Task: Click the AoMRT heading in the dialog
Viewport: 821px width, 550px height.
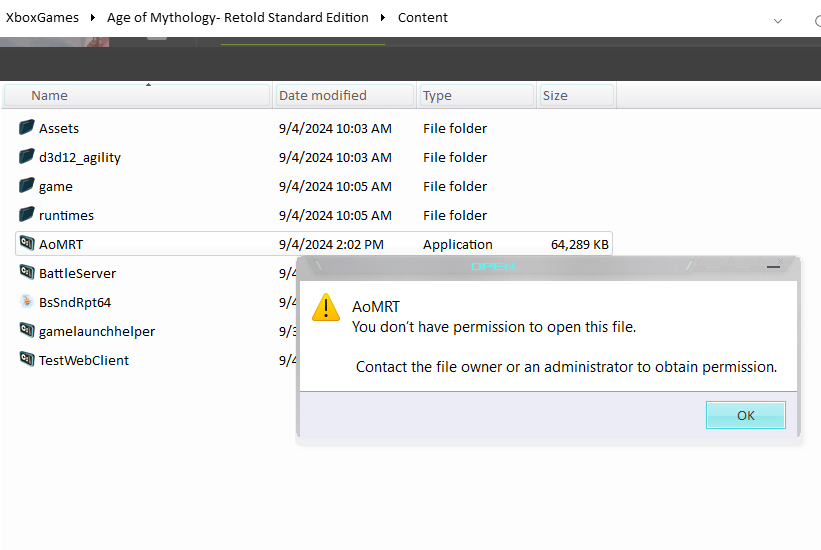Action: pos(376,306)
